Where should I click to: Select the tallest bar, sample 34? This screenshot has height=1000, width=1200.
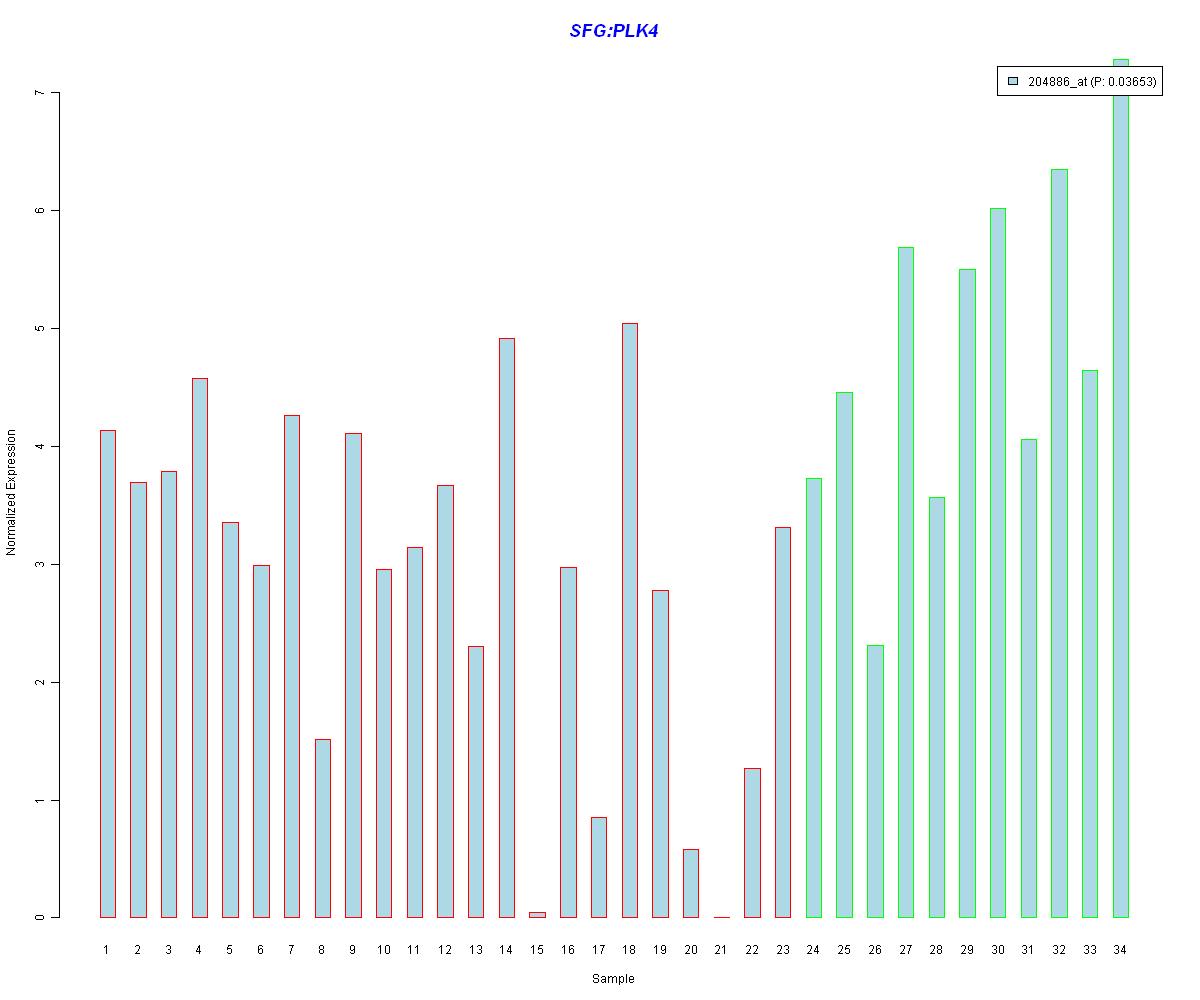pos(1120,488)
